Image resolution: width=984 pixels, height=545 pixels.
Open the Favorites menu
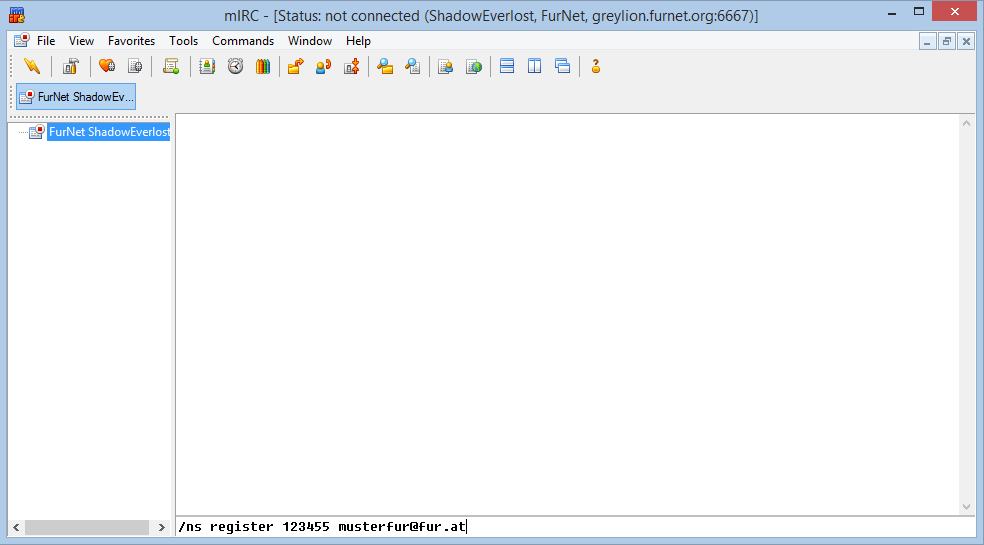pos(131,41)
